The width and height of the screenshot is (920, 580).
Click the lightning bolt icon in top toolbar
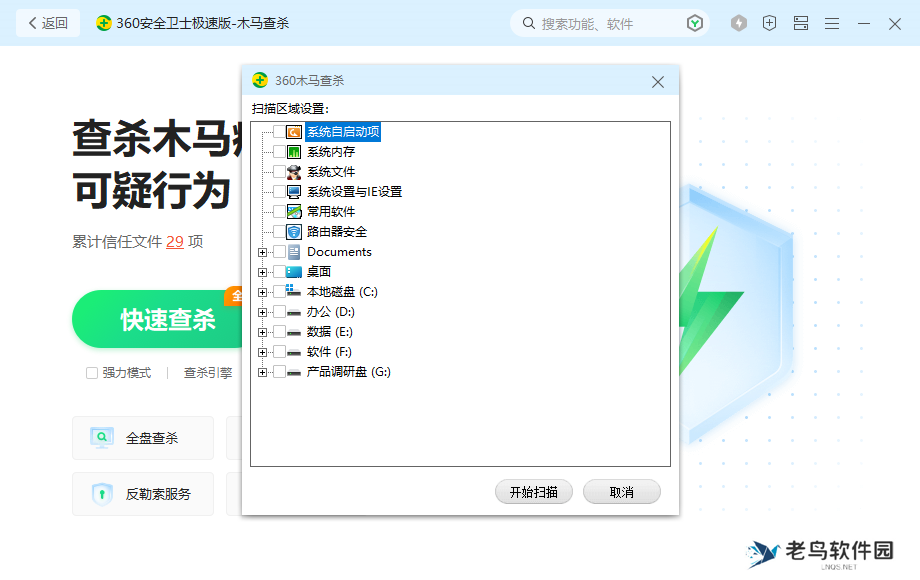click(x=739, y=23)
